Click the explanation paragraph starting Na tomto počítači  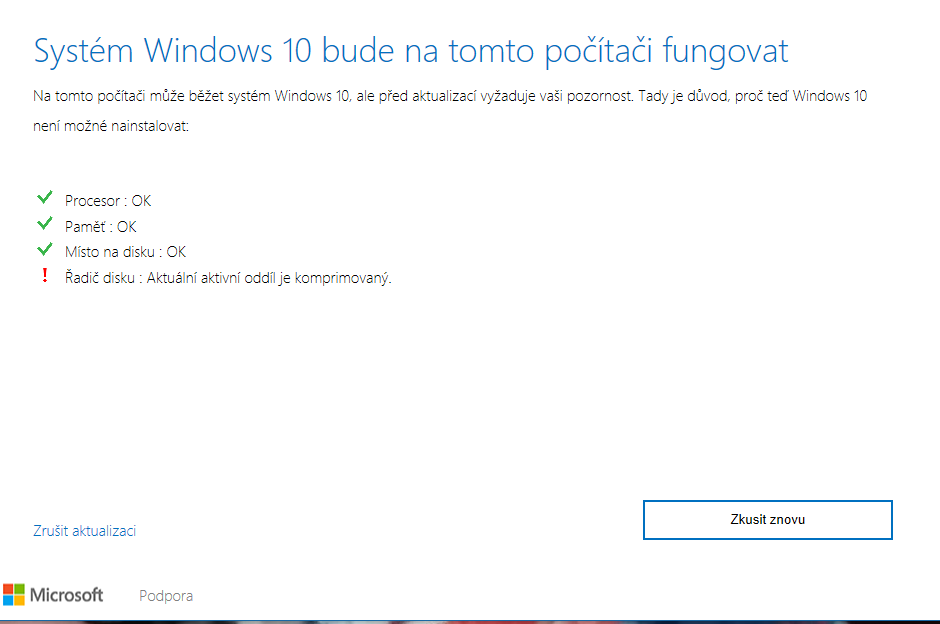click(x=450, y=111)
